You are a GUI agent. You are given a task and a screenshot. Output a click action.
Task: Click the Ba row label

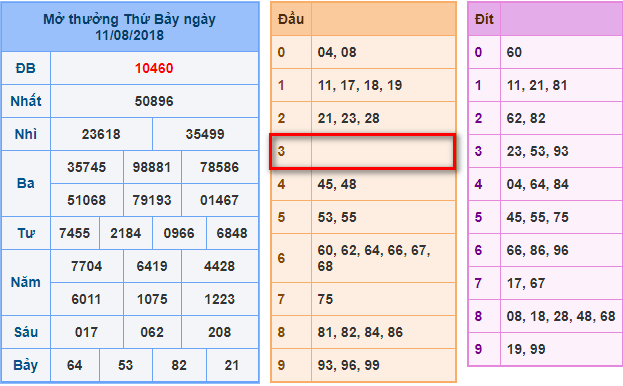pos(26,183)
